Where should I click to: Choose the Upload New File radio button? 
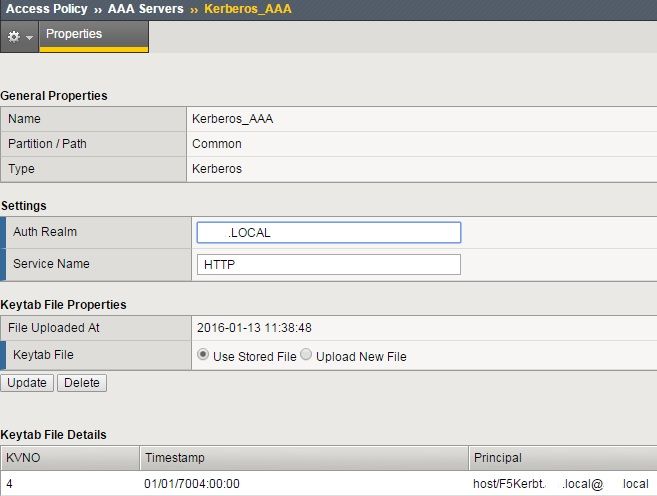click(307, 355)
